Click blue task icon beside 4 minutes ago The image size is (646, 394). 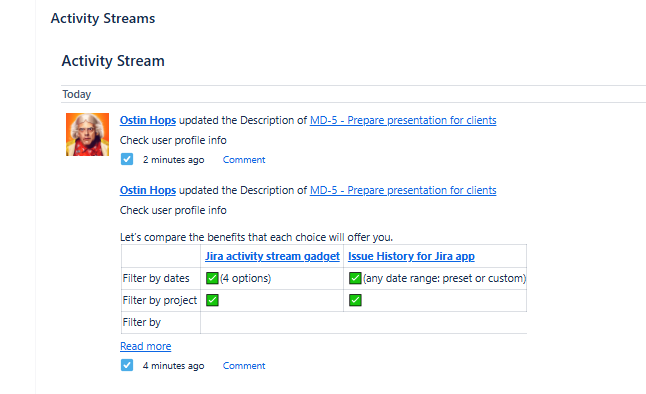127,365
